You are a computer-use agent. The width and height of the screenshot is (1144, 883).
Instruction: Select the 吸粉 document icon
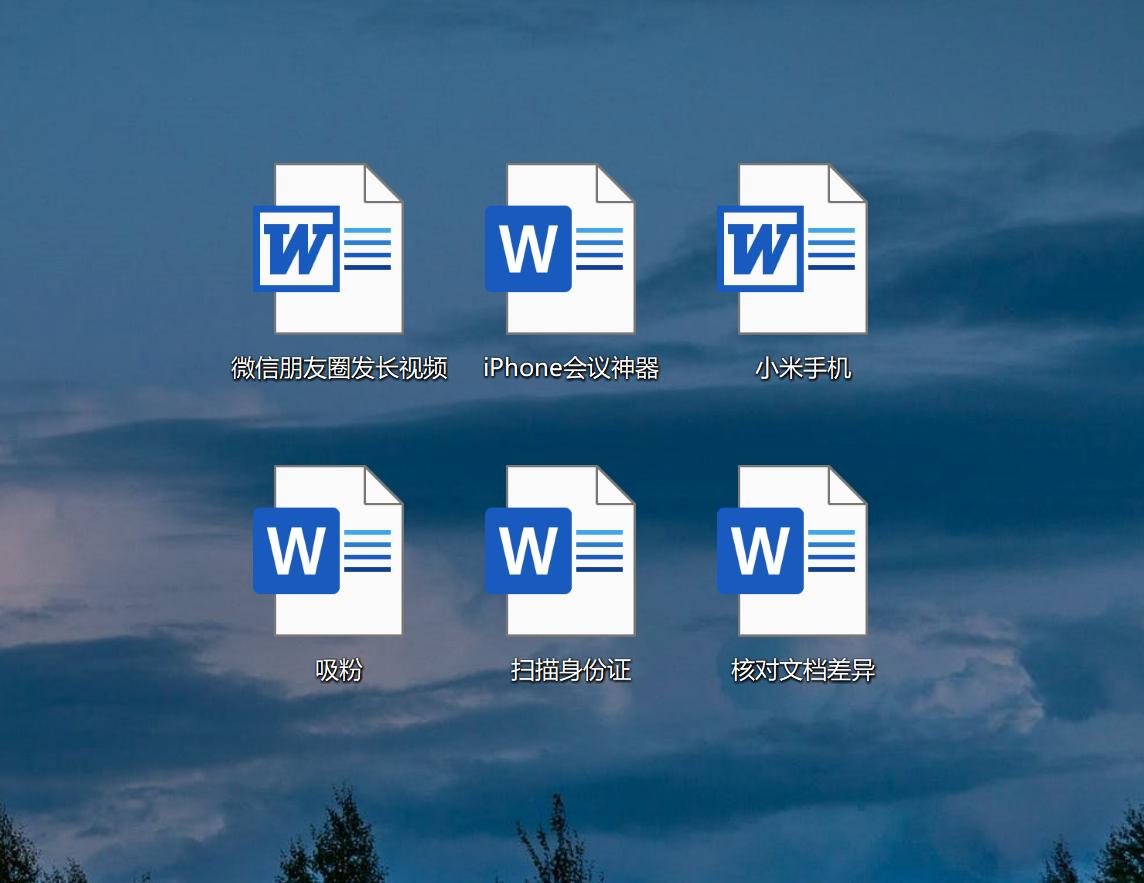click(338, 550)
